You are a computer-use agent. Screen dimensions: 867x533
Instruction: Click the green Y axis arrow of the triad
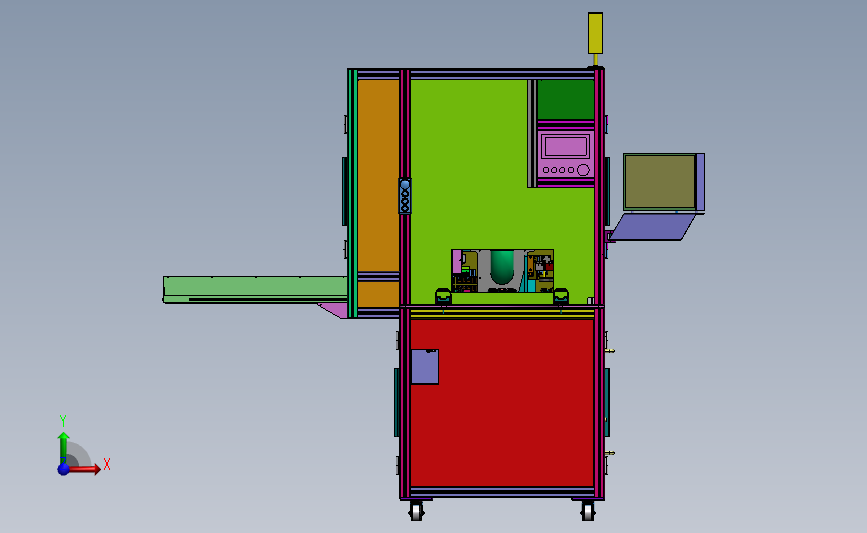[x=64, y=448]
